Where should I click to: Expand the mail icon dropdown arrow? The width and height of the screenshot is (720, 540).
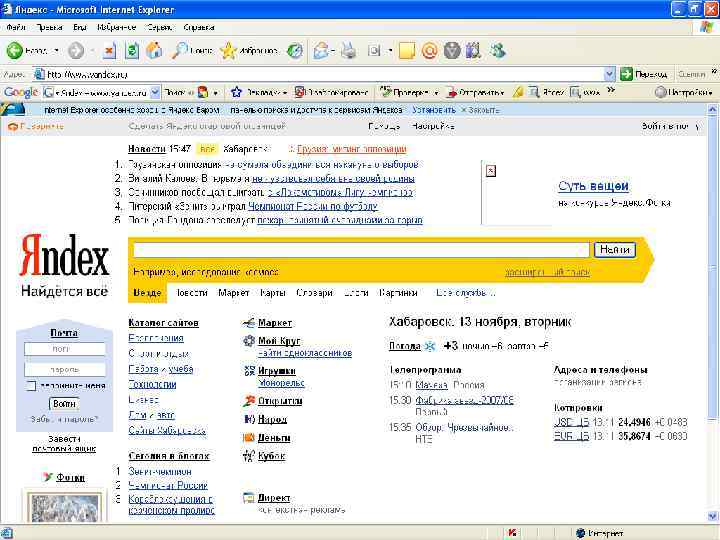coord(332,51)
